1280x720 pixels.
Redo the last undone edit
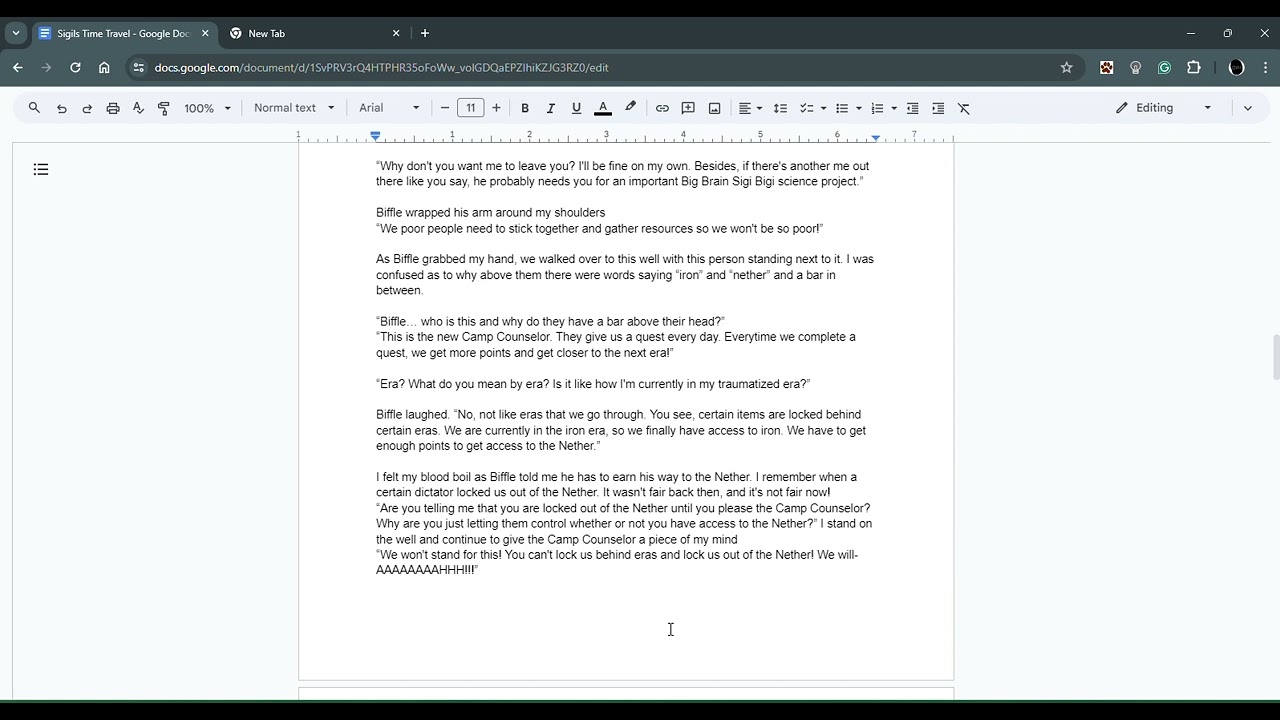click(87, 108)
